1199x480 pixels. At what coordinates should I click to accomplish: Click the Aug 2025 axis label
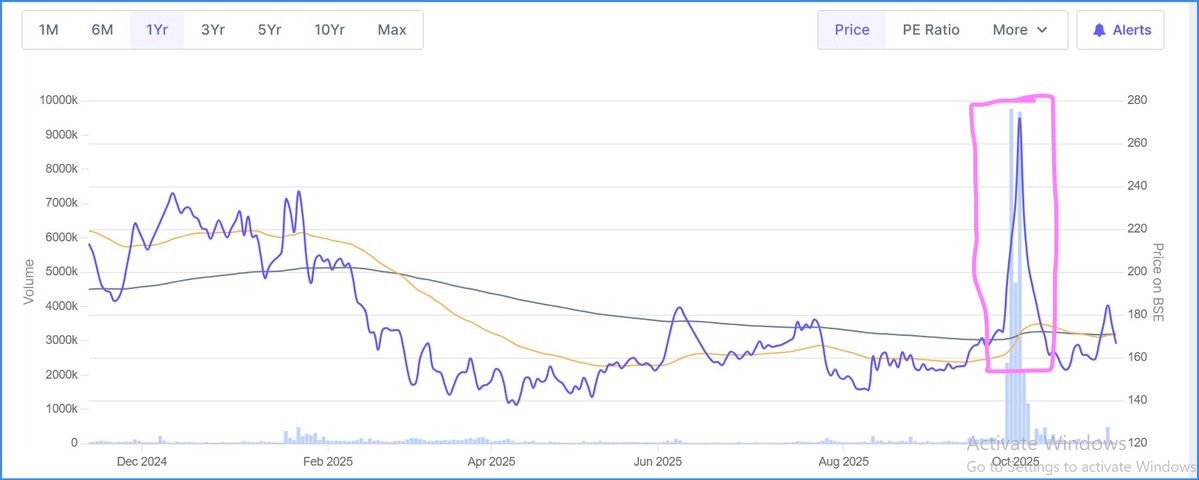tap(843, 462)
